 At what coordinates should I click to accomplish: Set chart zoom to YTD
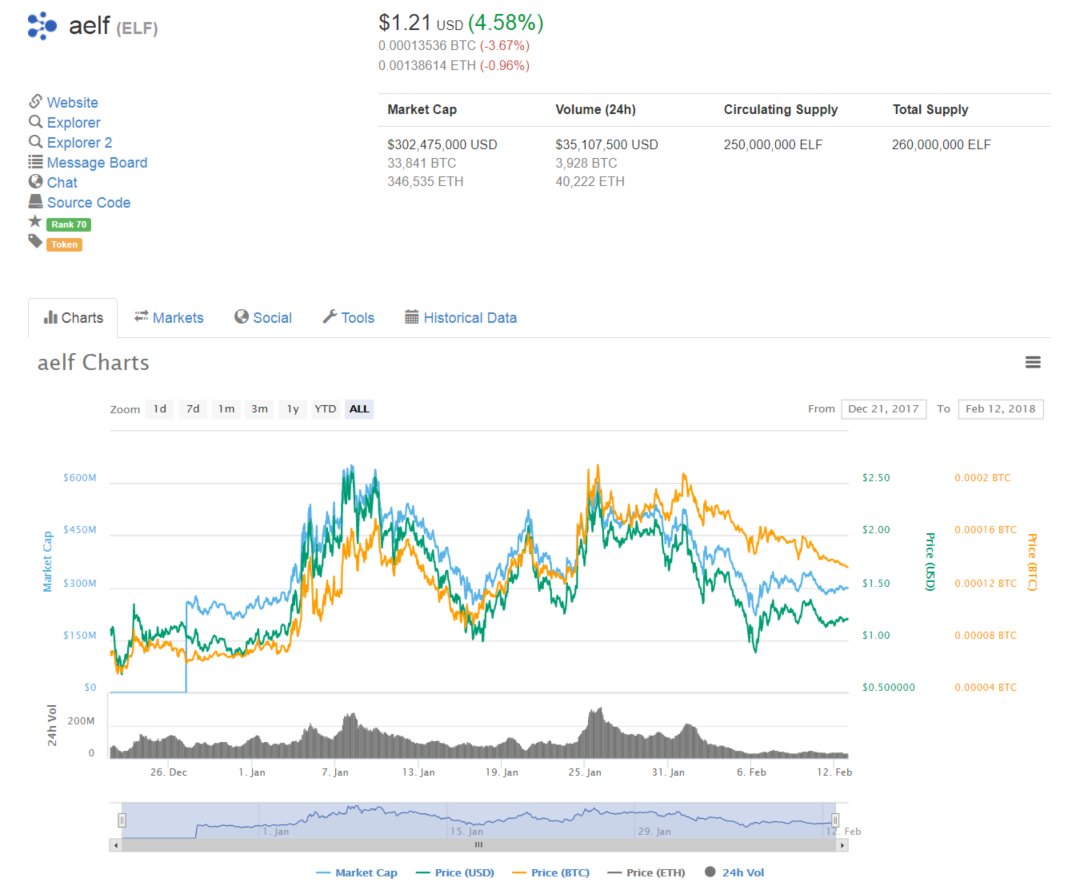click(325, 409)
